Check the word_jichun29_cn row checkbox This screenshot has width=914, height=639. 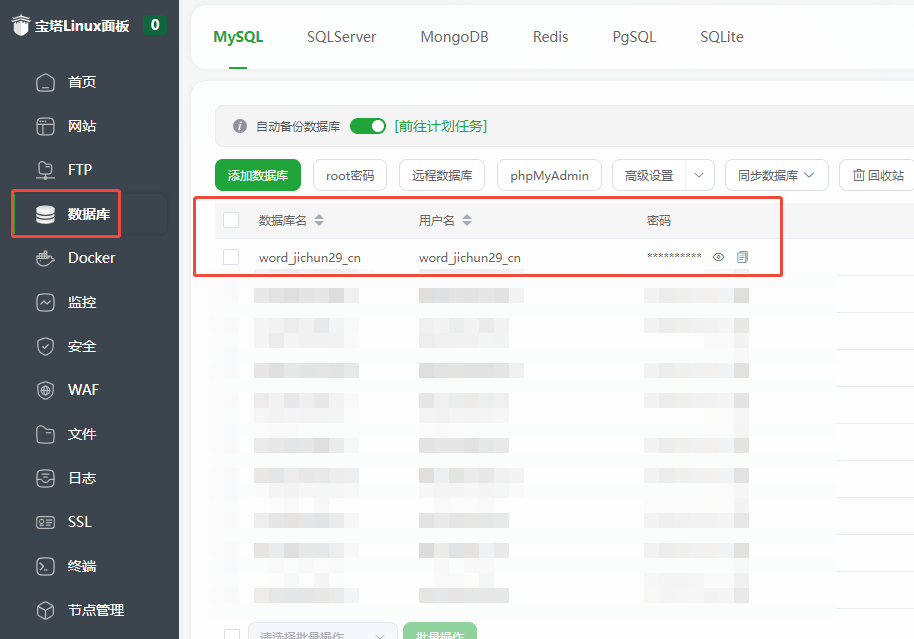pyautogui.click(x=231, y=257)
